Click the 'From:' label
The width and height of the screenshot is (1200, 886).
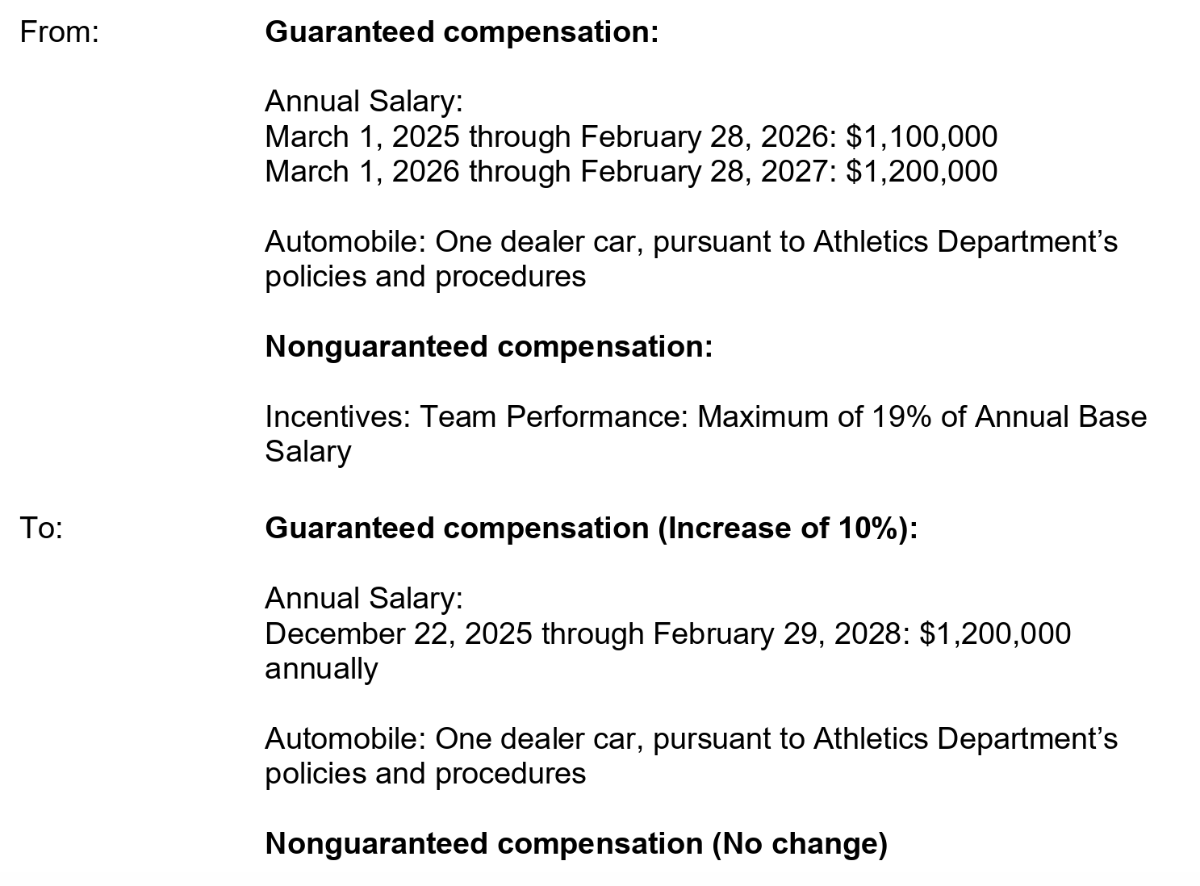coord(59,32)
